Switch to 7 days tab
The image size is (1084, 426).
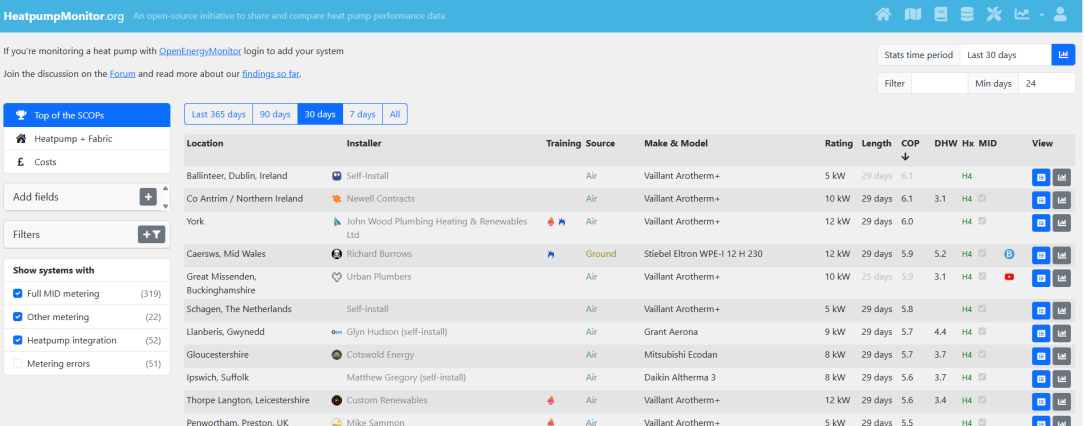pyautogui.click(x=362, y=114)
